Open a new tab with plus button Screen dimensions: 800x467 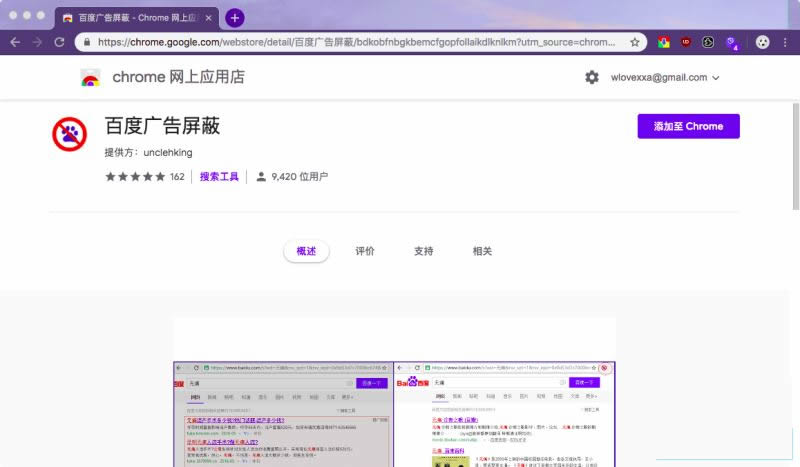[x=235, y=18]
